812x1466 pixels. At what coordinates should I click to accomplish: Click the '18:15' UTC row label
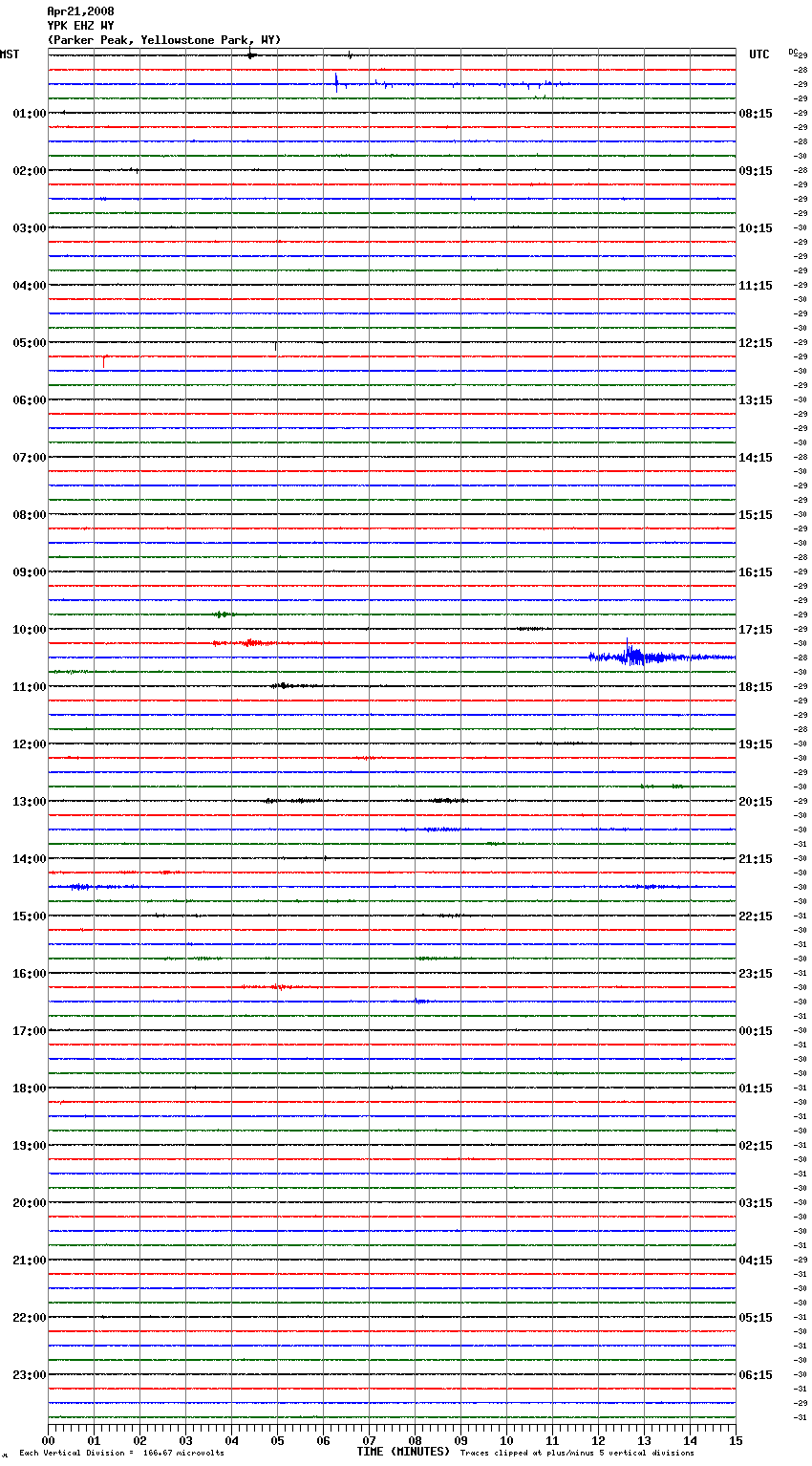pyautogui.click(x=756, y=687)
